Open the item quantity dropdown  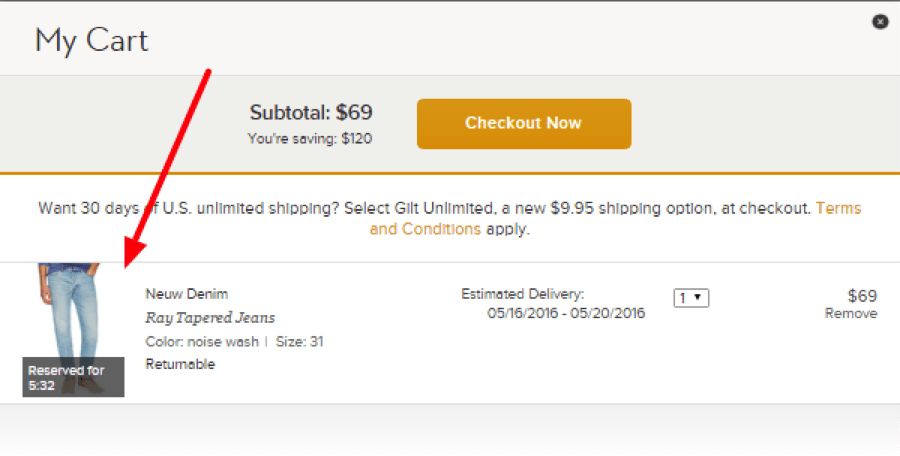pos(691,297)
